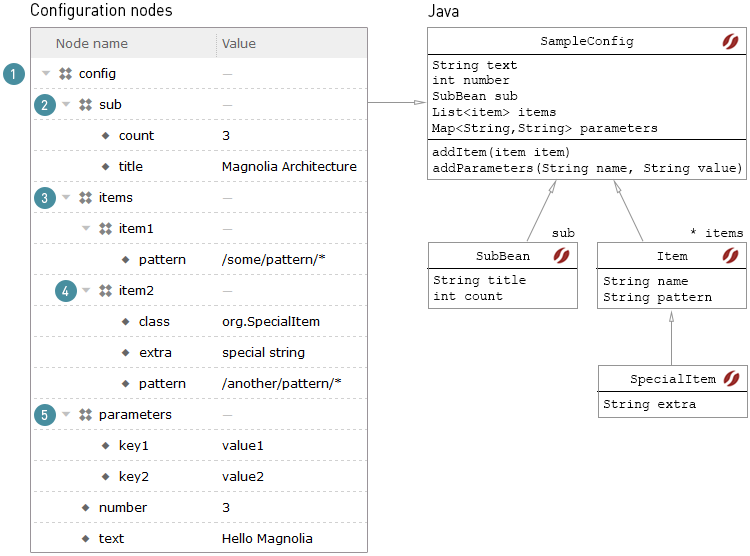Click the bean icon in SubBean header
Image resolution: width=750 pixels, height=556 pixels.
coord(561,256)
